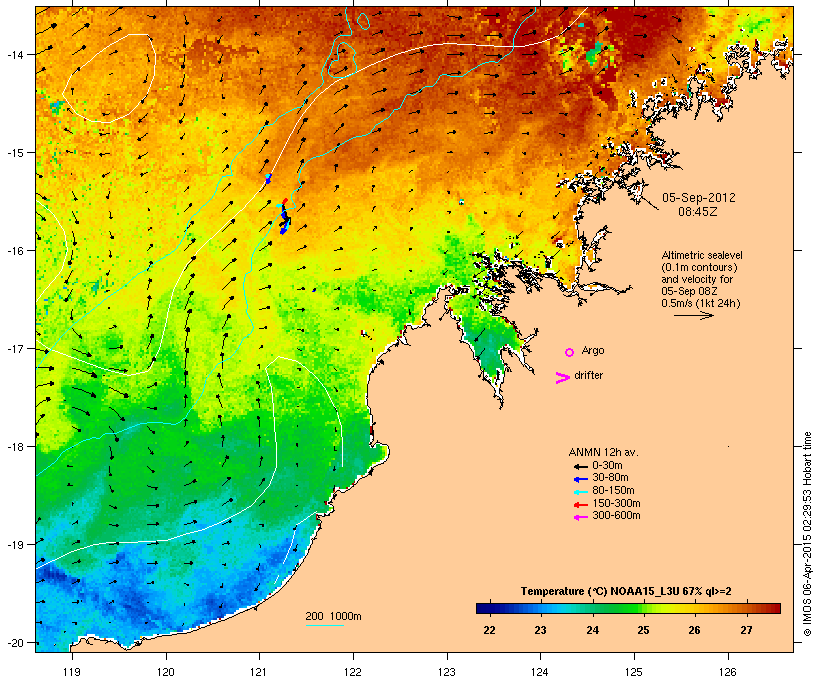820x680 pixels.
Task: Click the colorbar value 27
Action: [x=746, y=630]
